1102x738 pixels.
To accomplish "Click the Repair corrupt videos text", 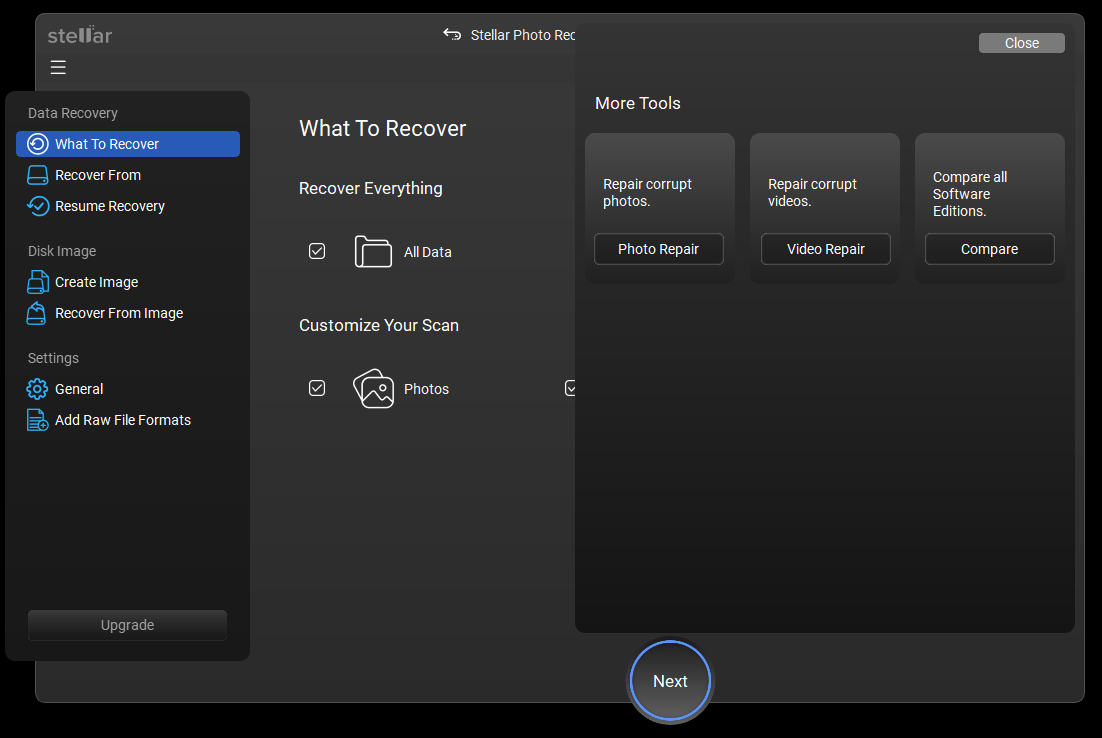I will [812, 193].
